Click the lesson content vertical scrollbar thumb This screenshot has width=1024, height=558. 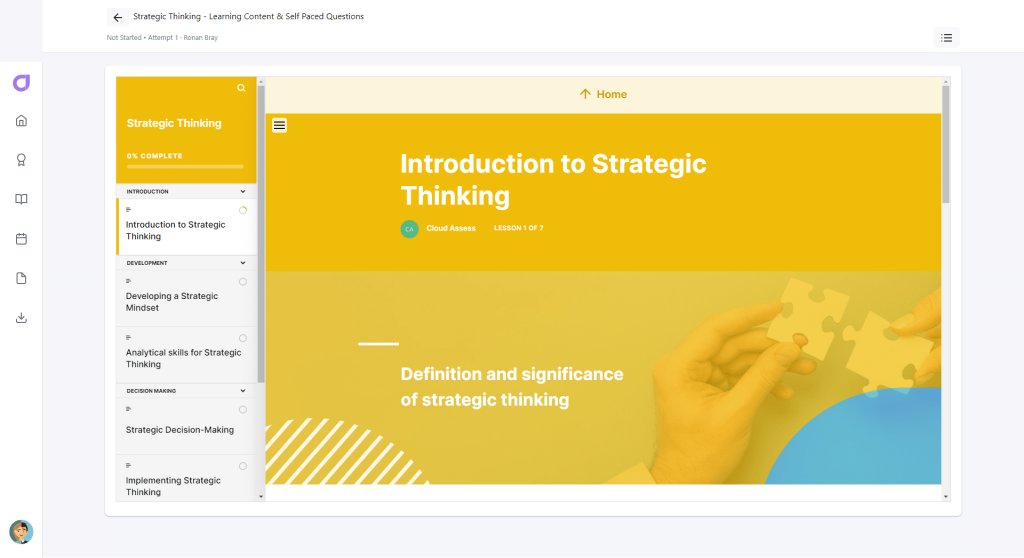(946, 144)
